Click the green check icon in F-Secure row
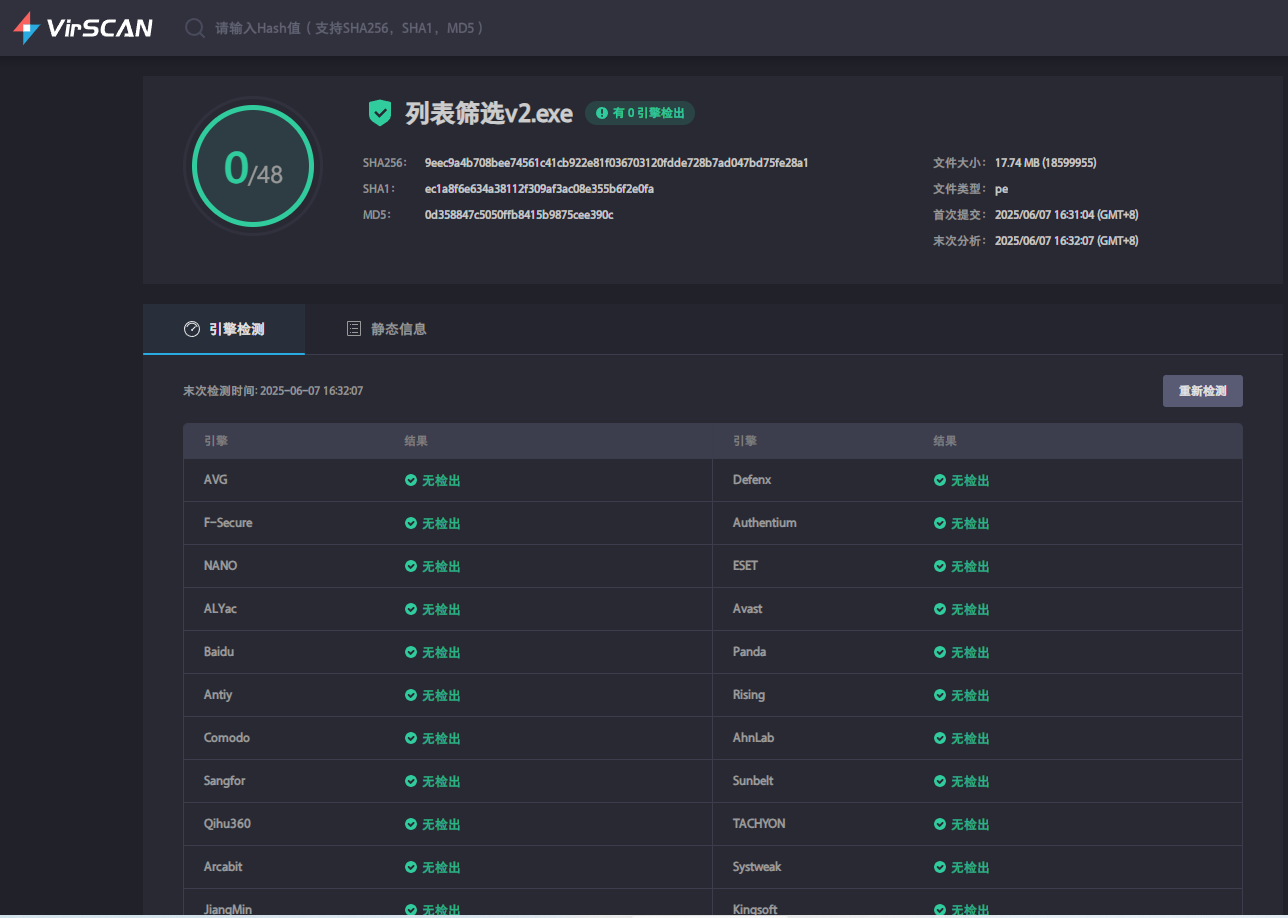This screenshot has width=1288, height=918. (411, 523)
